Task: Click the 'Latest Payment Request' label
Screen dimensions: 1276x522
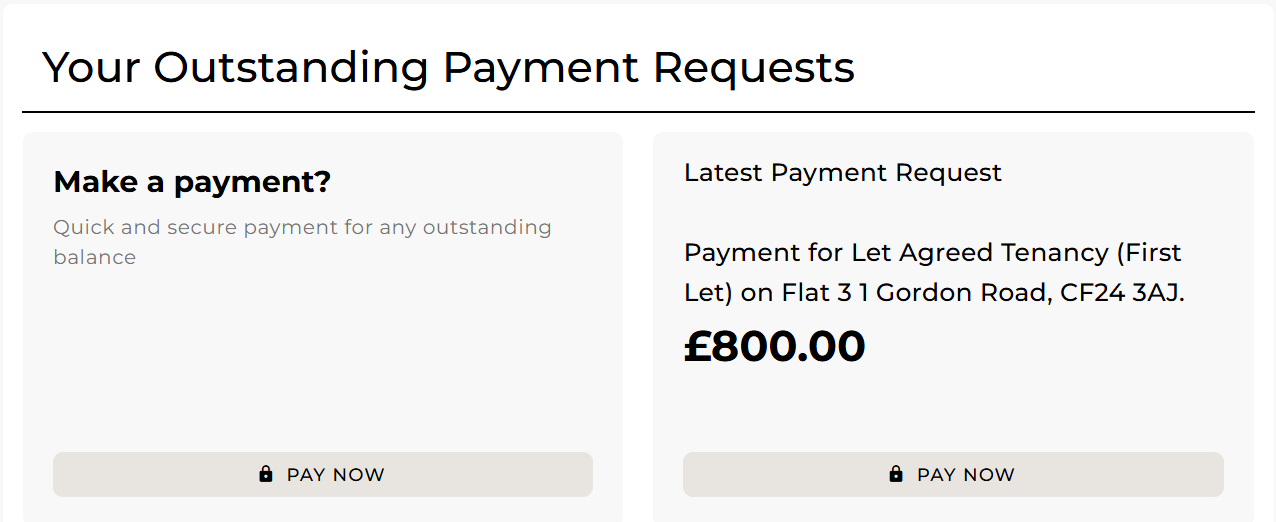Action: pos(842,172)
